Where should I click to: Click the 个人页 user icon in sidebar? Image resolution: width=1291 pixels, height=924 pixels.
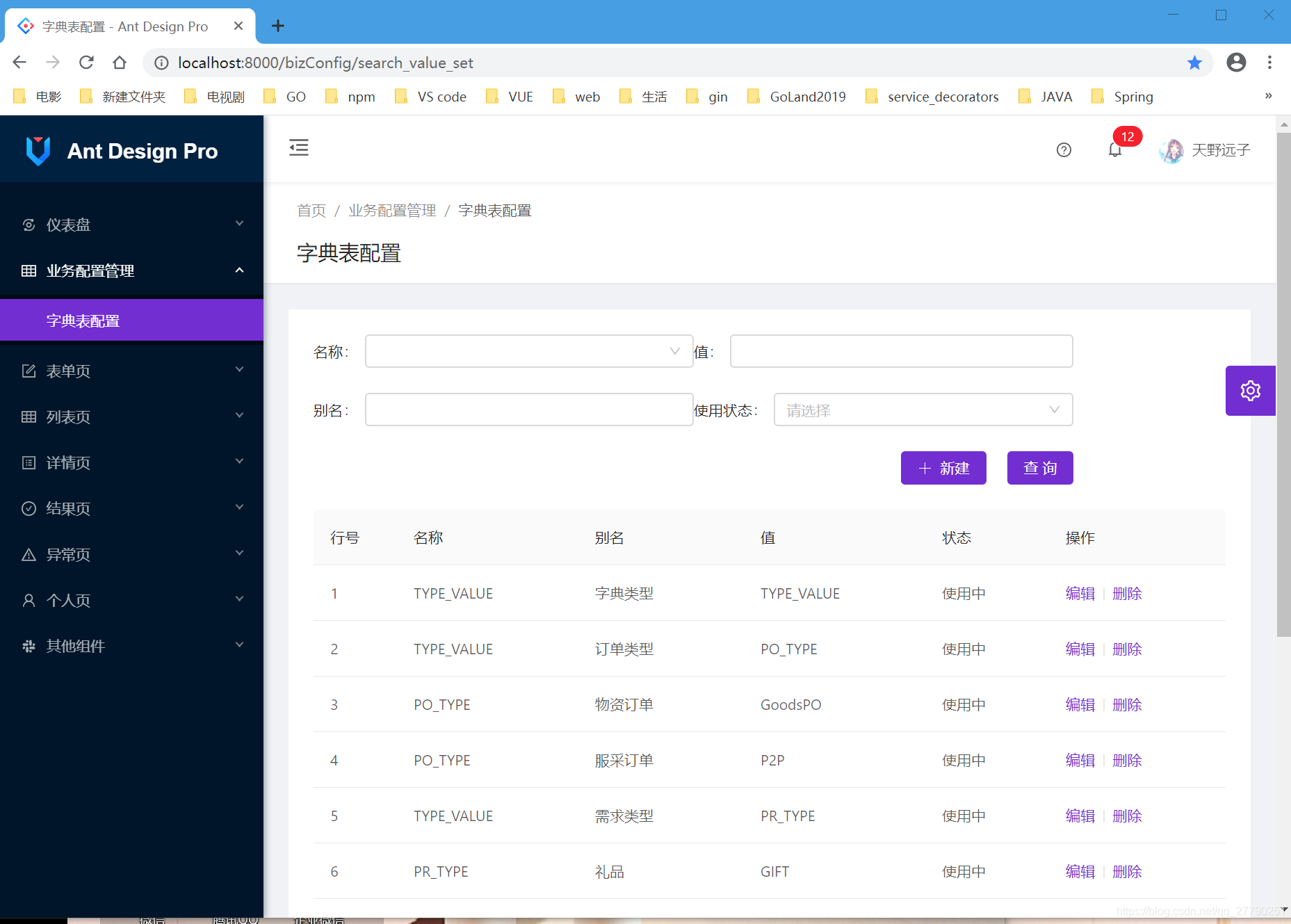29,599
